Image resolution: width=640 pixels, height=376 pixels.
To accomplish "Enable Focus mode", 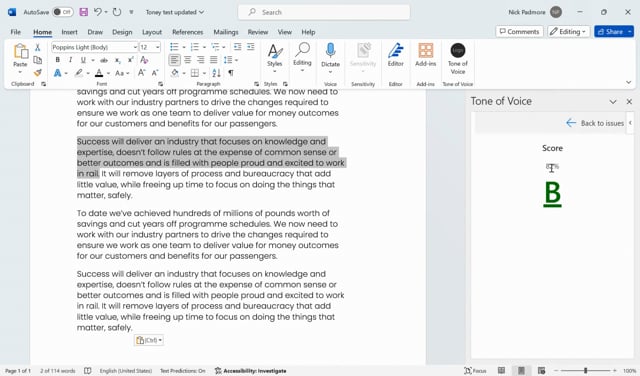I will (x=475, y=371).
